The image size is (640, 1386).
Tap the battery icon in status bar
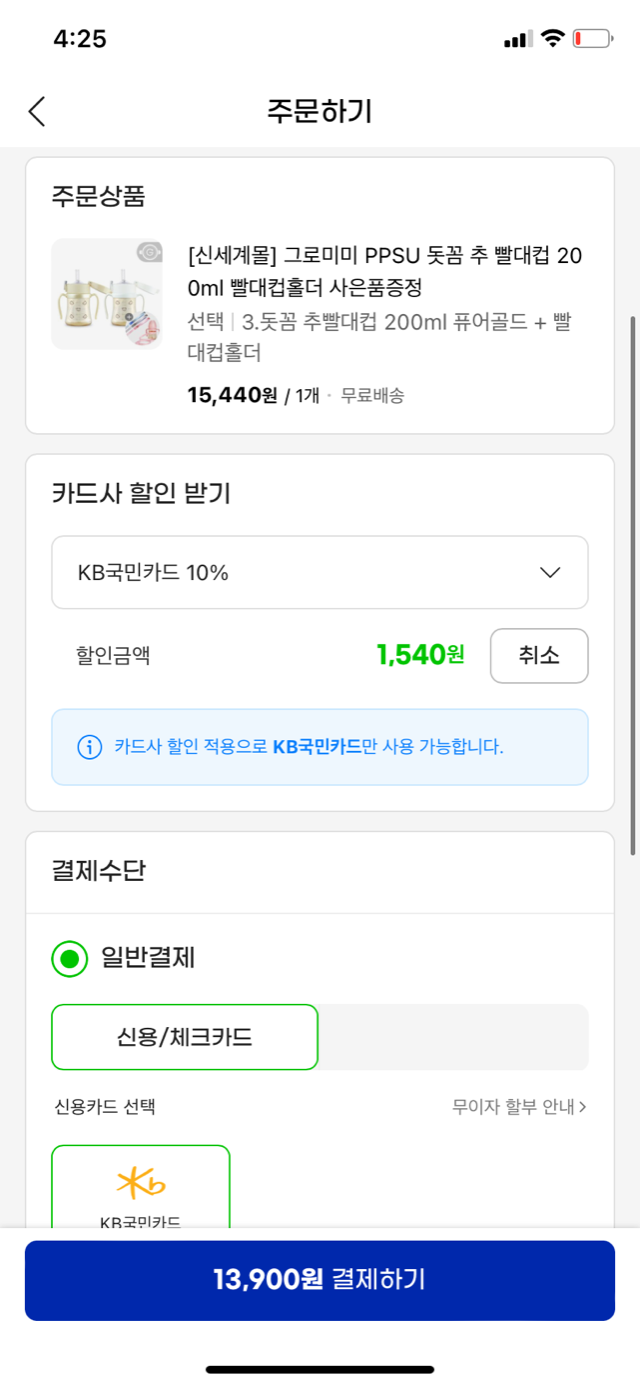[592, 39]
